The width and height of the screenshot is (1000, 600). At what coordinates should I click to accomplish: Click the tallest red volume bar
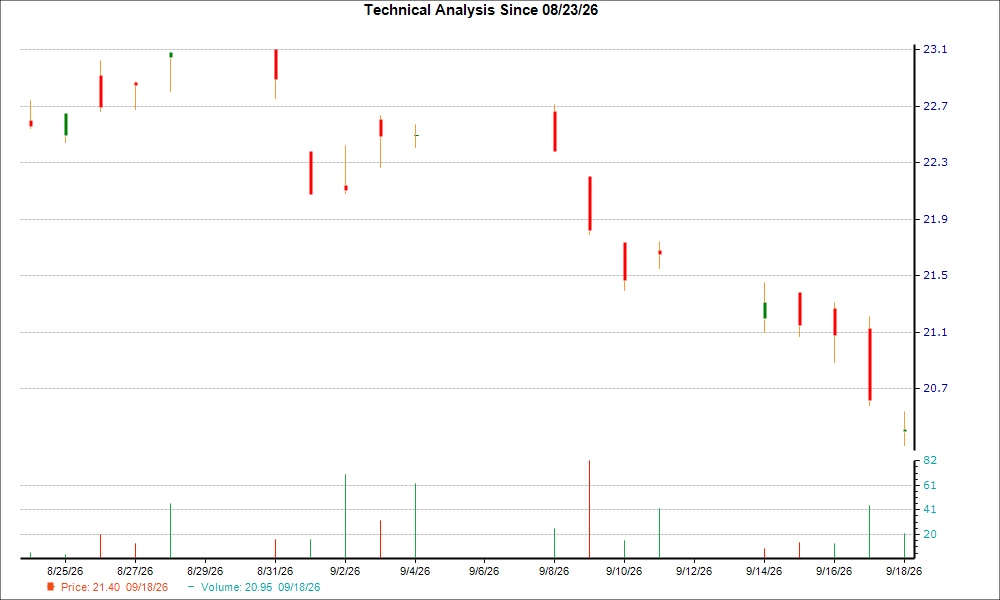point(589,509)
